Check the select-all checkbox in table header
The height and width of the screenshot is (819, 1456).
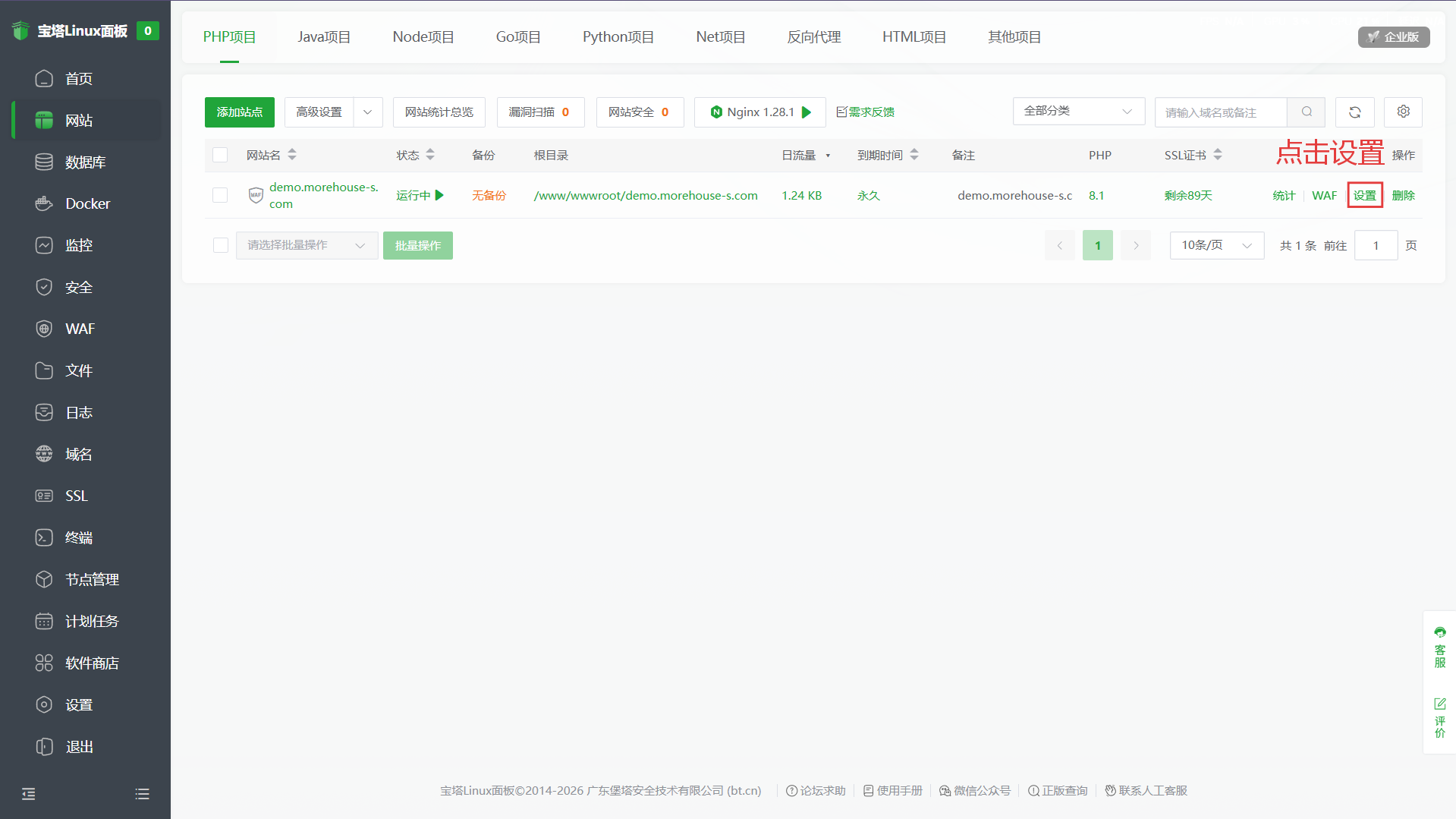(220, 155)
